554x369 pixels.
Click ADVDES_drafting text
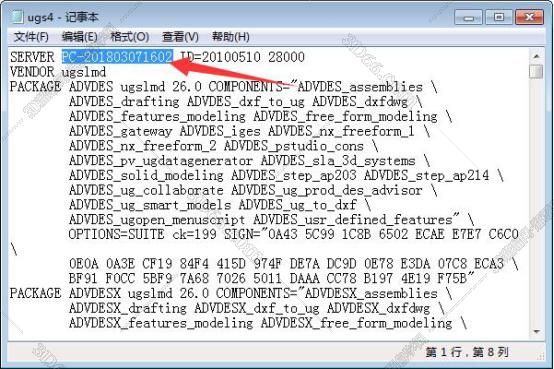click(124, 101)
